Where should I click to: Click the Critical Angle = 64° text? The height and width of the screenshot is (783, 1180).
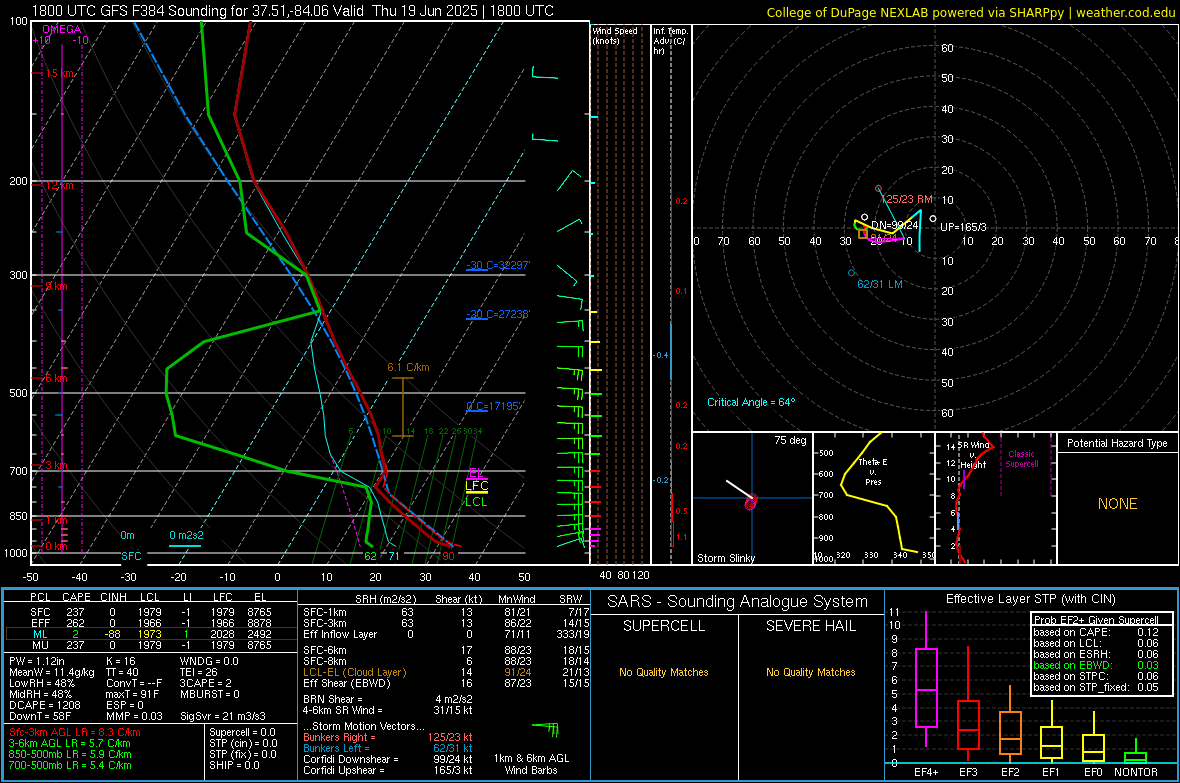[750, 402]
